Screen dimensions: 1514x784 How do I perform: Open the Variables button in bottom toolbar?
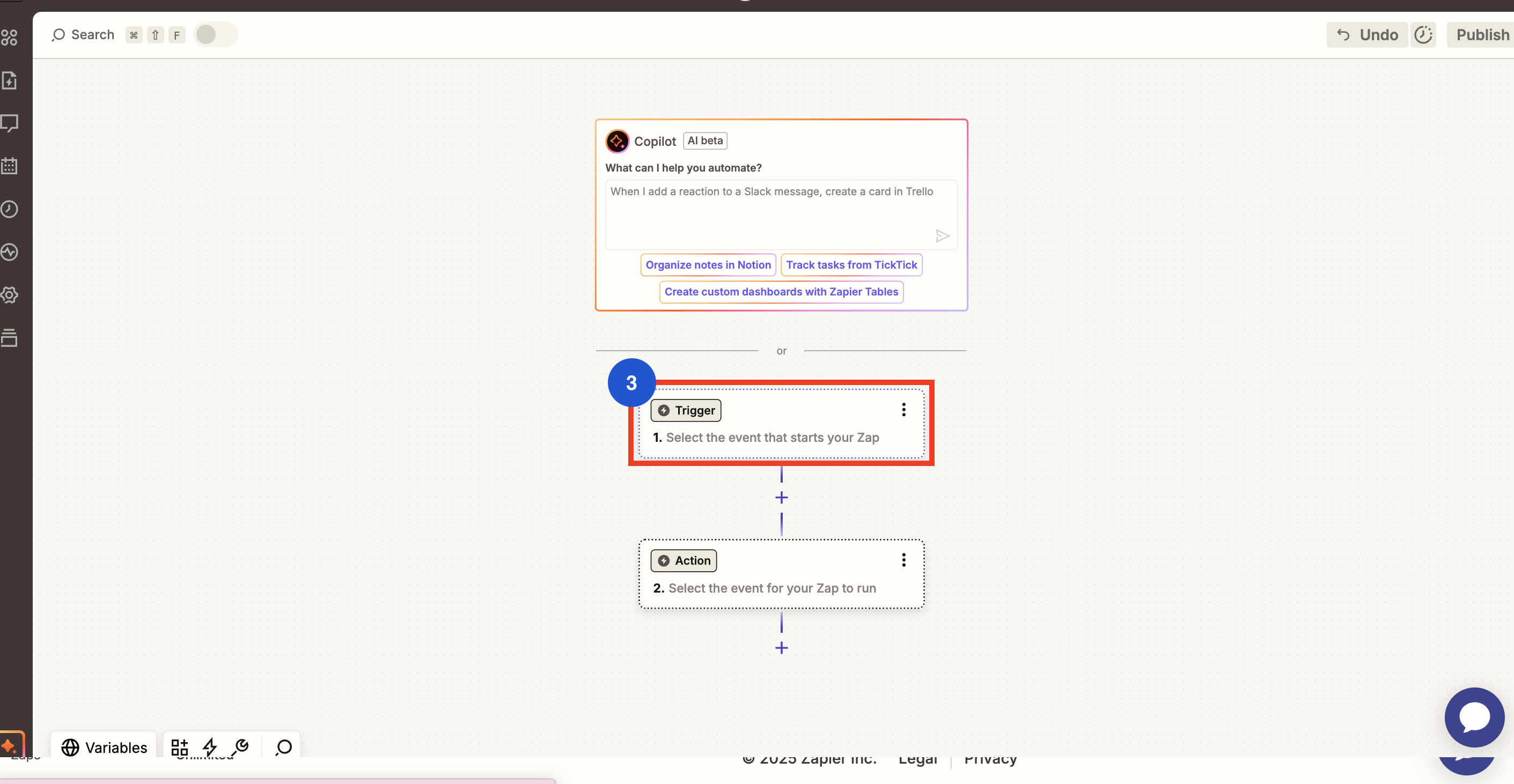click(104, 747)
